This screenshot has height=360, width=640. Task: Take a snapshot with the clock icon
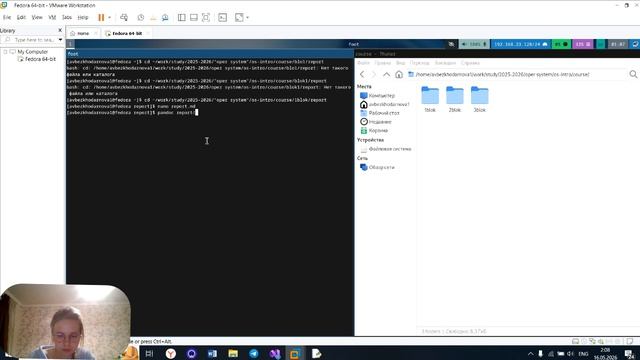click(141, 17)
